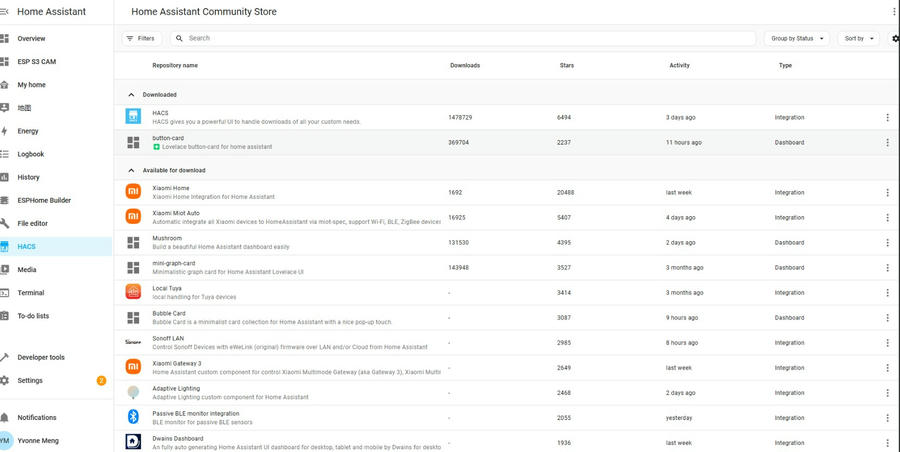This screenshot has height=452, width=900.
Task: Sort by Stars column header
Action: coord(567,65)
